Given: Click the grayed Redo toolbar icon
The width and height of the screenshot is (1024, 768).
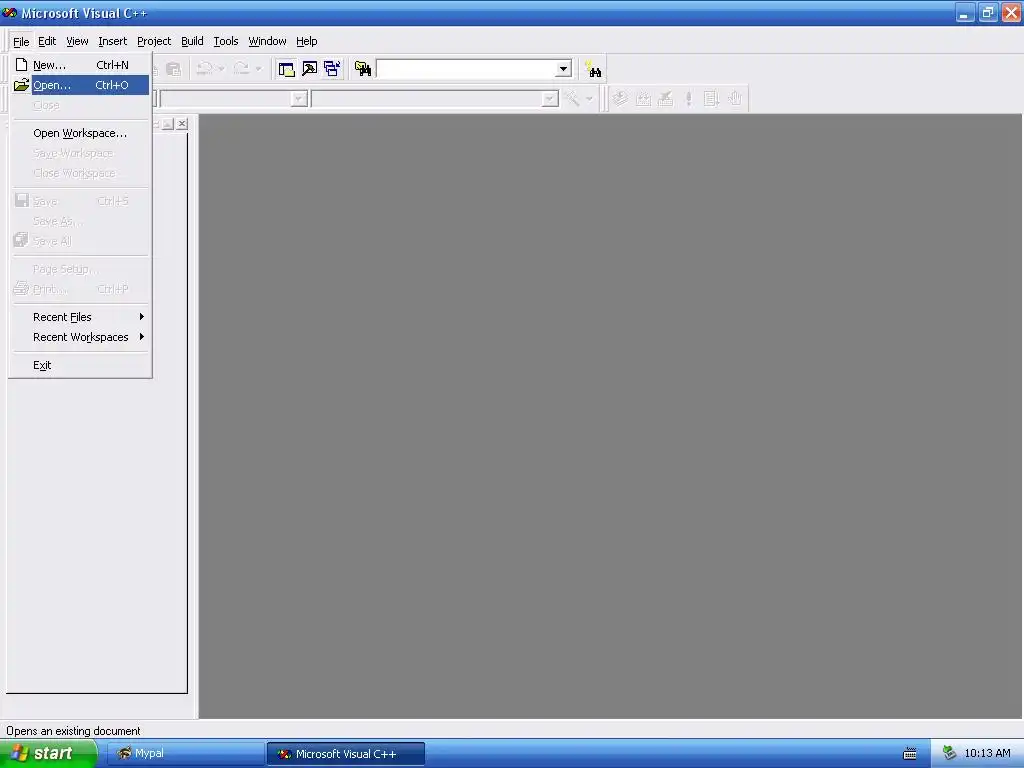Looking at the screenshot, I should click(242, 69).
